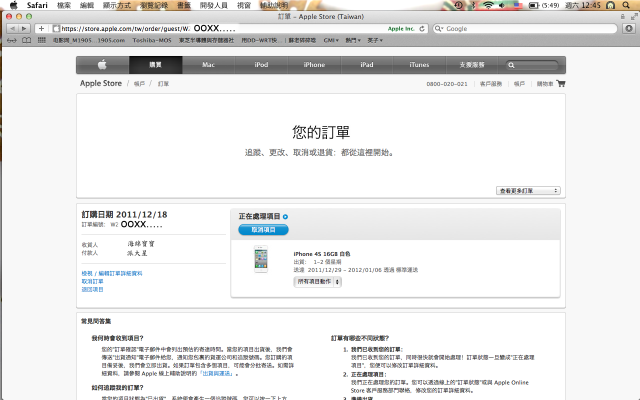Viewport: 640px width, 400px height.
Task: Click the Apple Store breadcrumb
Action: (x=101, y=83)
